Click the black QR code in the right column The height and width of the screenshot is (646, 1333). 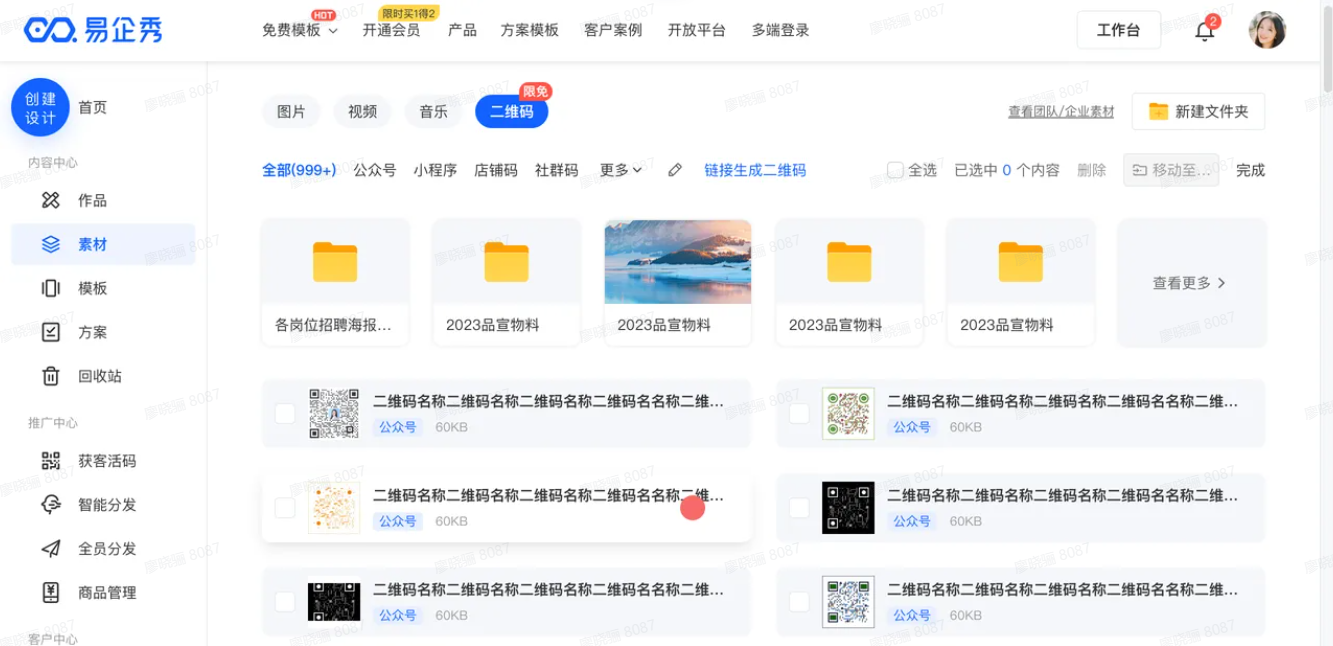pos(848,507)
